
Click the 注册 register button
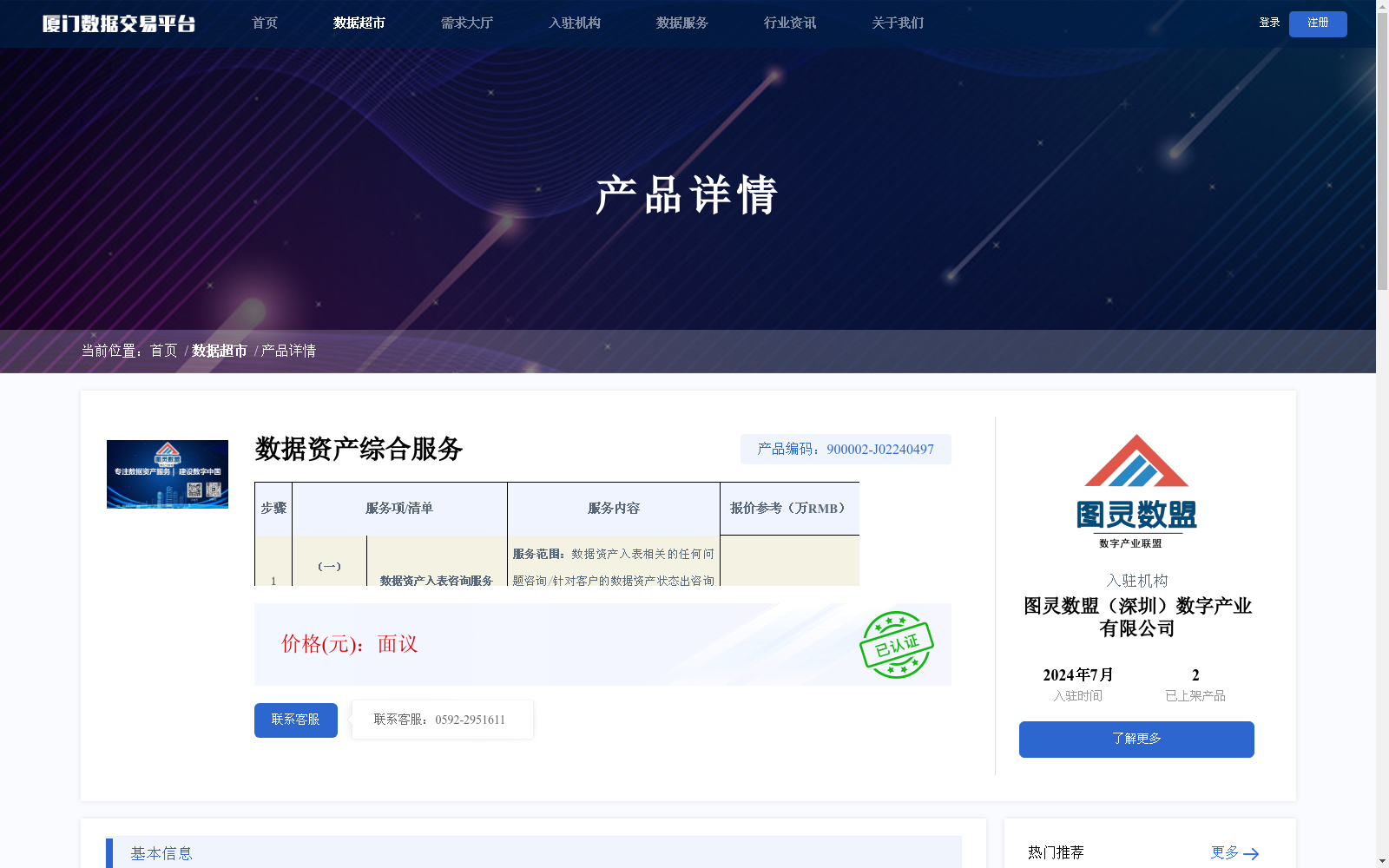(x=1318, y=23)
